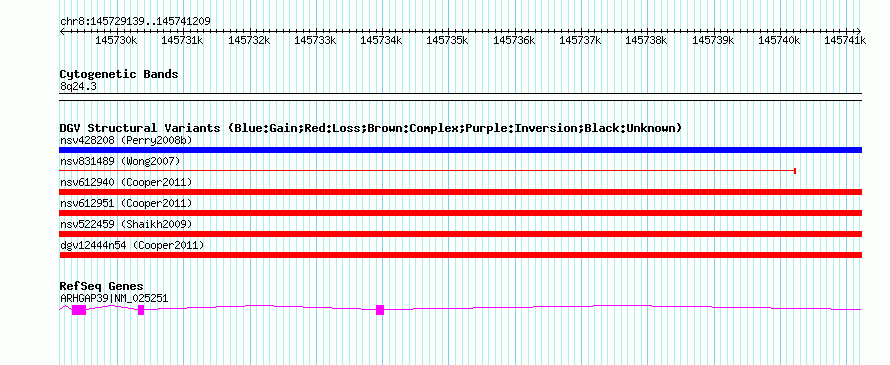Click the 145737k ruler tick label
This screenshot has width=890, height=365.
tap(580, 40)
